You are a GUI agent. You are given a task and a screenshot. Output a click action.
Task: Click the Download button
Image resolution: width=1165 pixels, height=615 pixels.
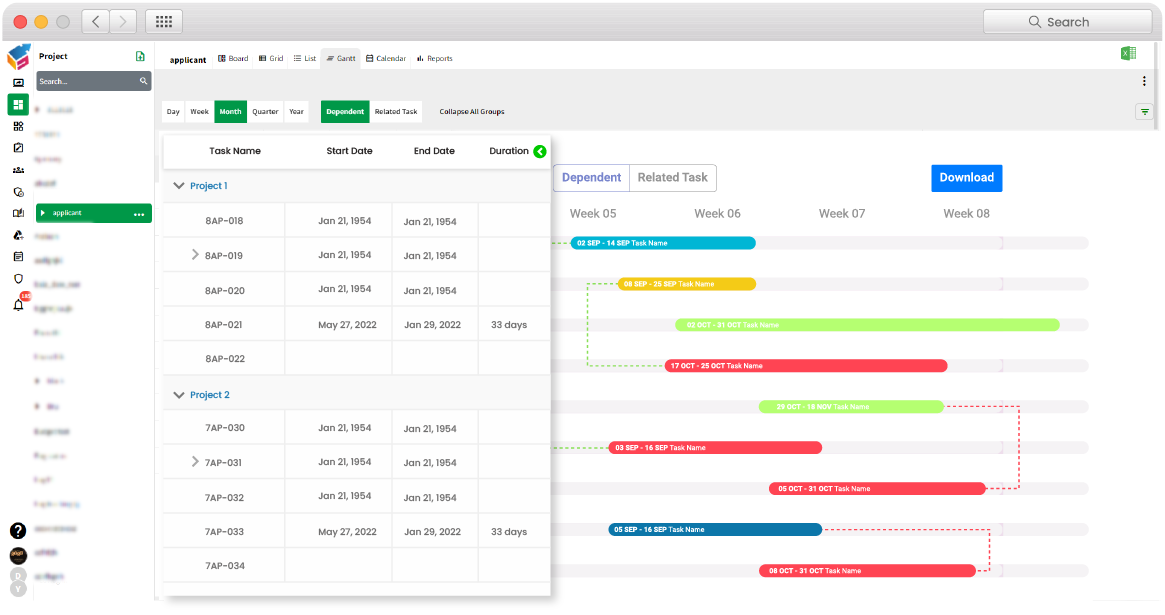click(x=966, y=177)
